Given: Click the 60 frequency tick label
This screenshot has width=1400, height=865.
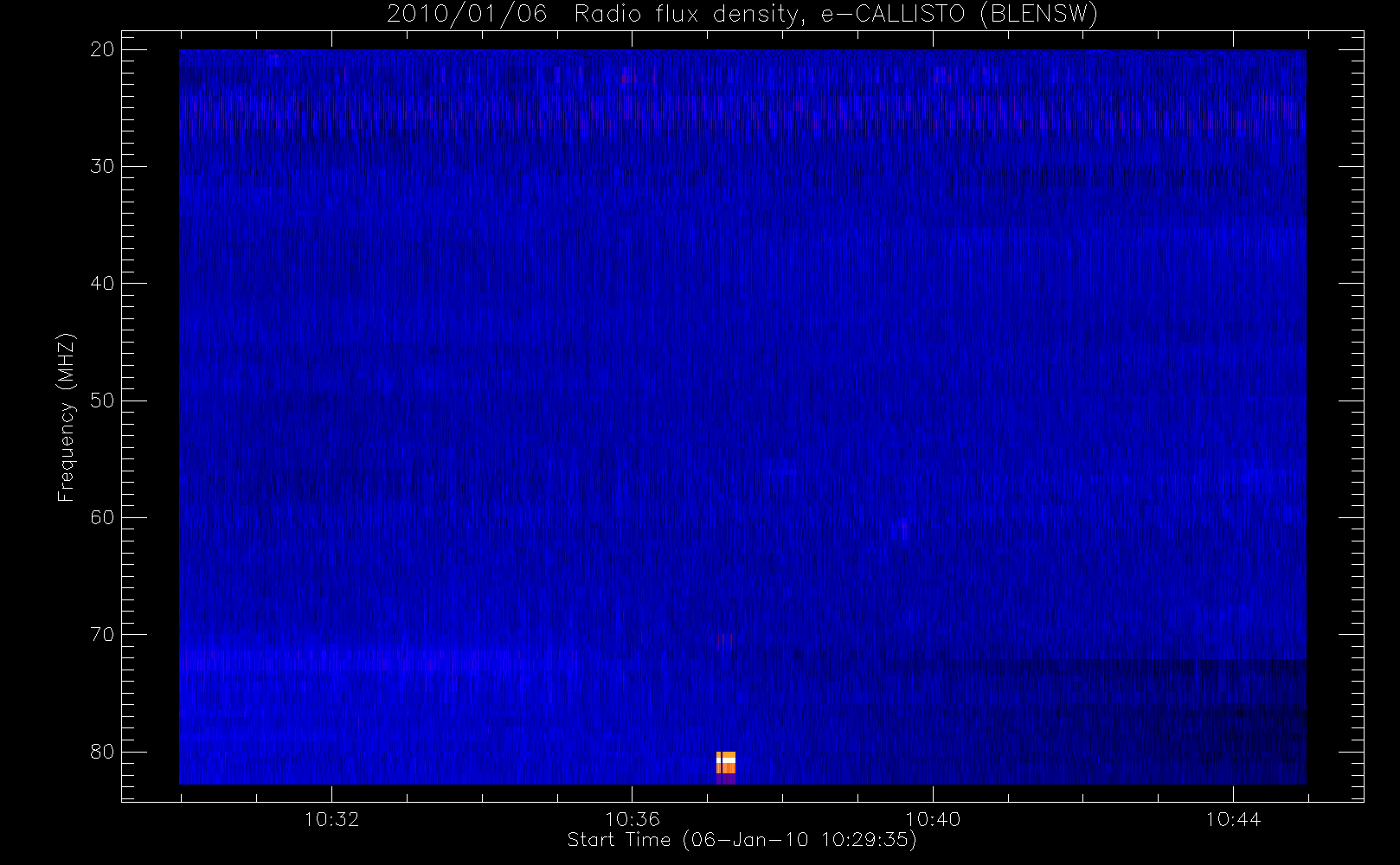Looking at the screenshot, I should point(102,517).
